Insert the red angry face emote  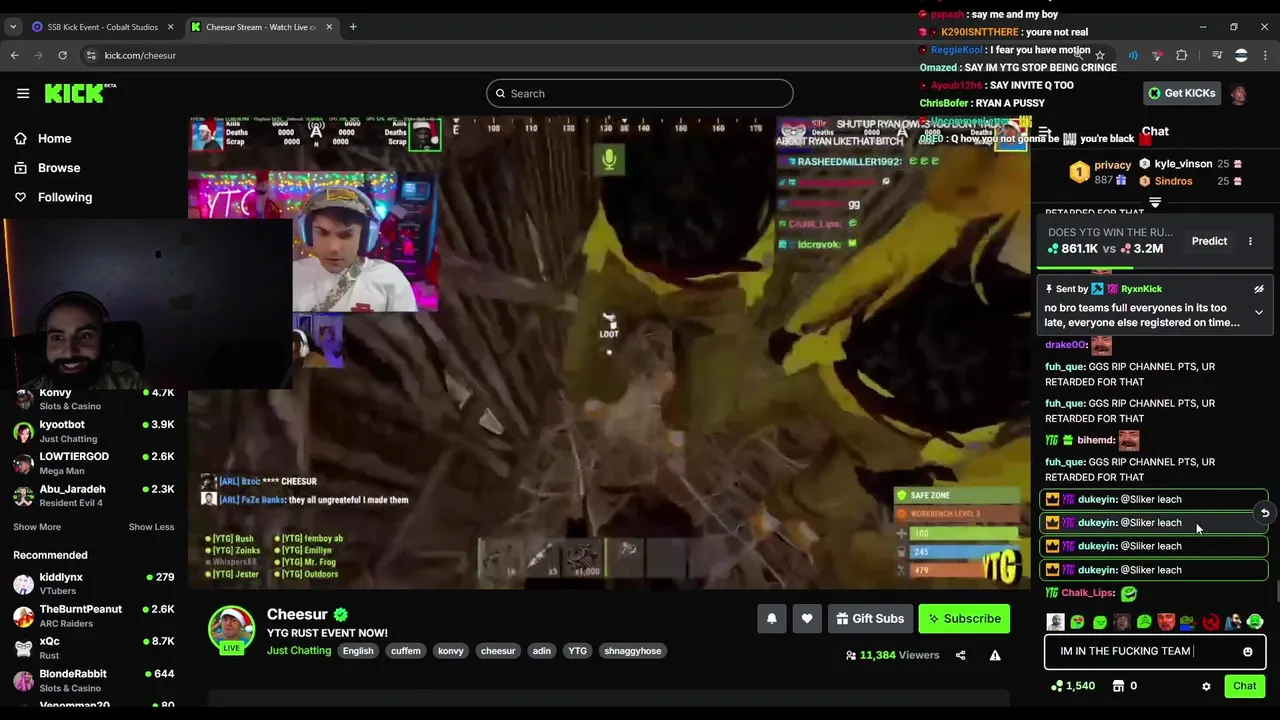click(x=1166, y=622)
